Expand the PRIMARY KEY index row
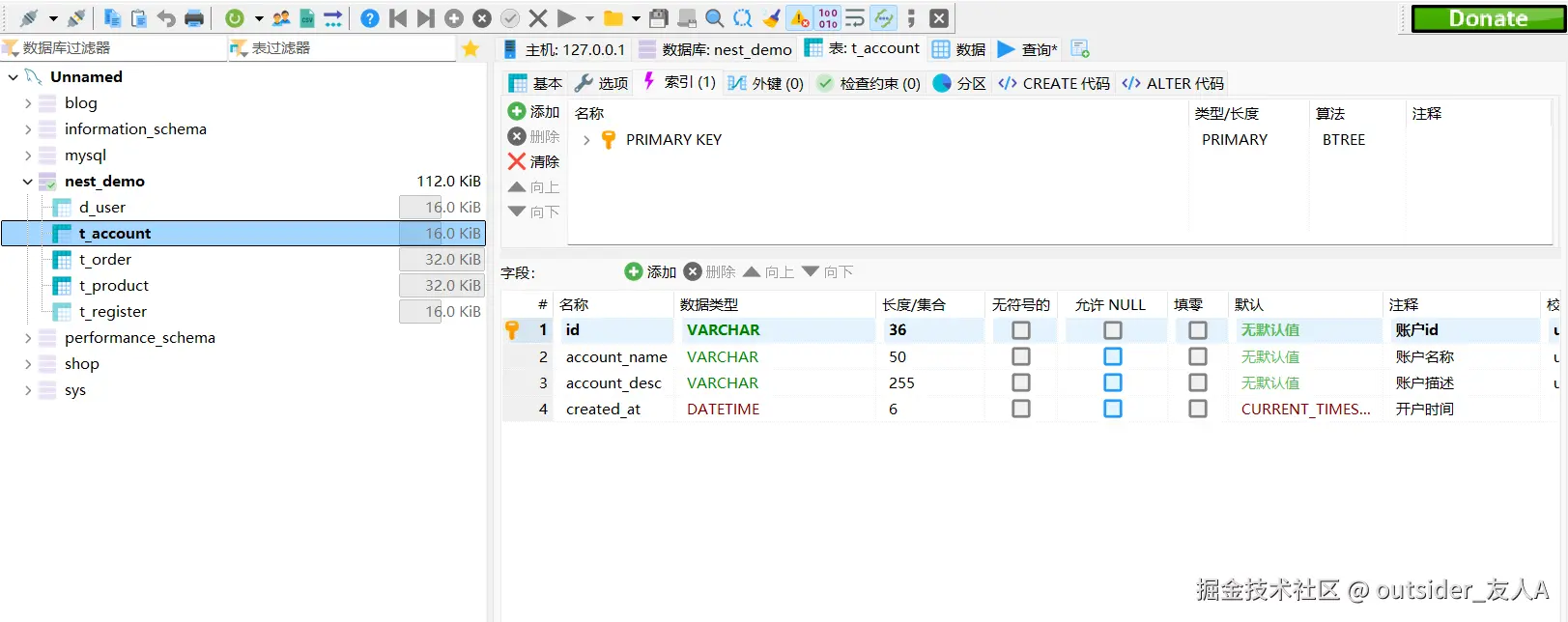This screenshot has width=1568, height=622. click(586, 140)
